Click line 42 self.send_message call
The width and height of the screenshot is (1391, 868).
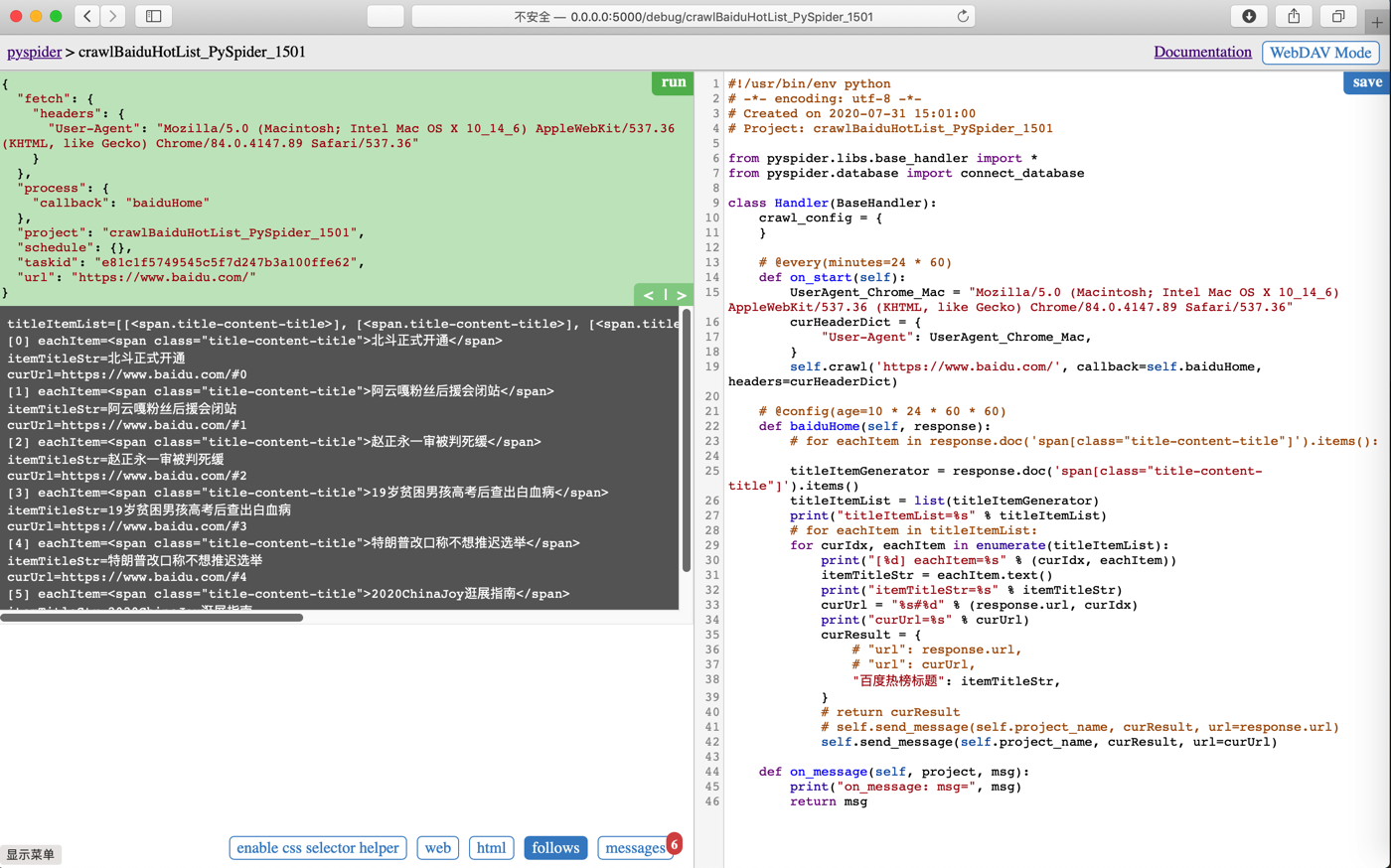pyautogui.click(x=1049, y=742)
